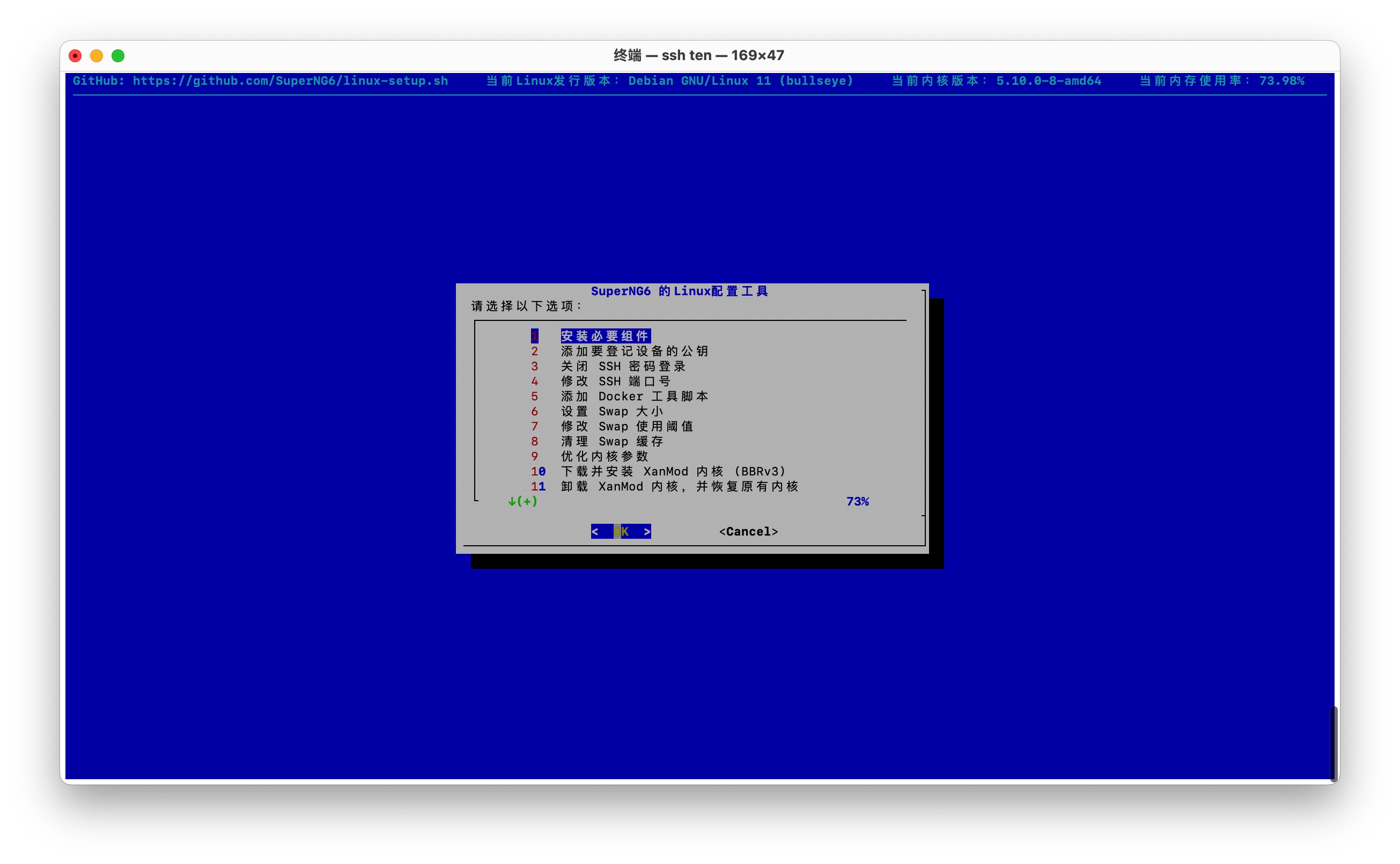Pick option 8 清理 Swap 缓存
The image size is (1400, 864).
(597, 441)
